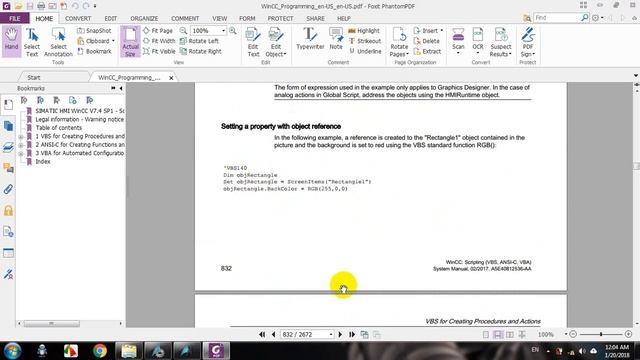Go to the last page
640x360 pixels.
pos(352,334)
